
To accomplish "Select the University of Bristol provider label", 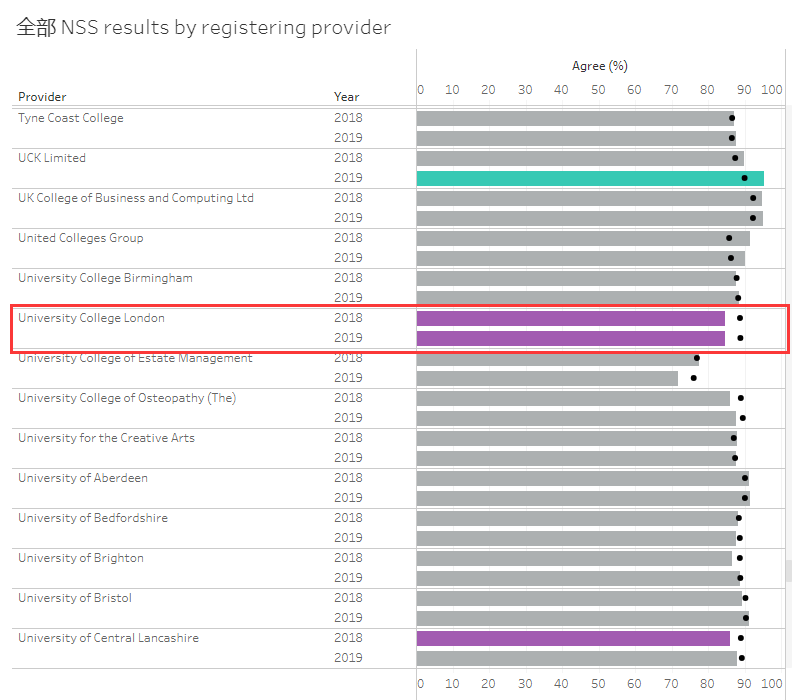I will tap(75, 598).
